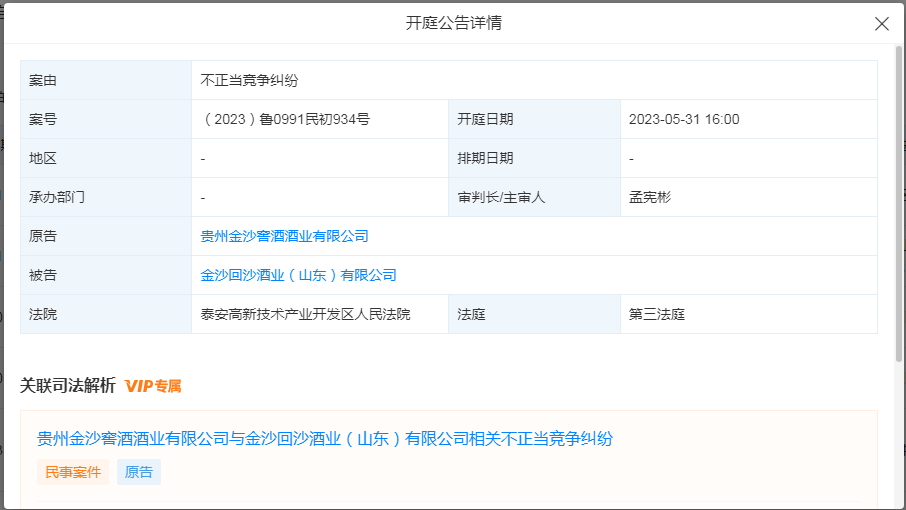
Task: Click the 原告 row label cell
Action: tap(106, 236)
